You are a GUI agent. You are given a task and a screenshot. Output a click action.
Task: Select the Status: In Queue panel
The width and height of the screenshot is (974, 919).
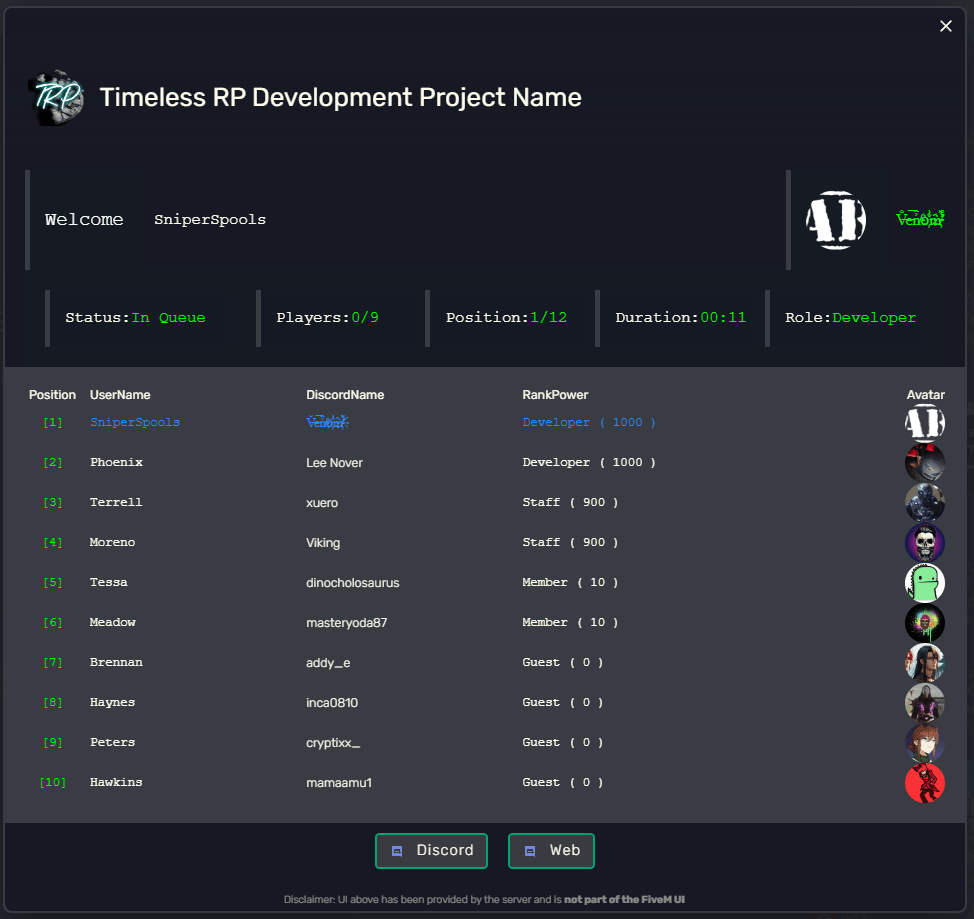136,317
